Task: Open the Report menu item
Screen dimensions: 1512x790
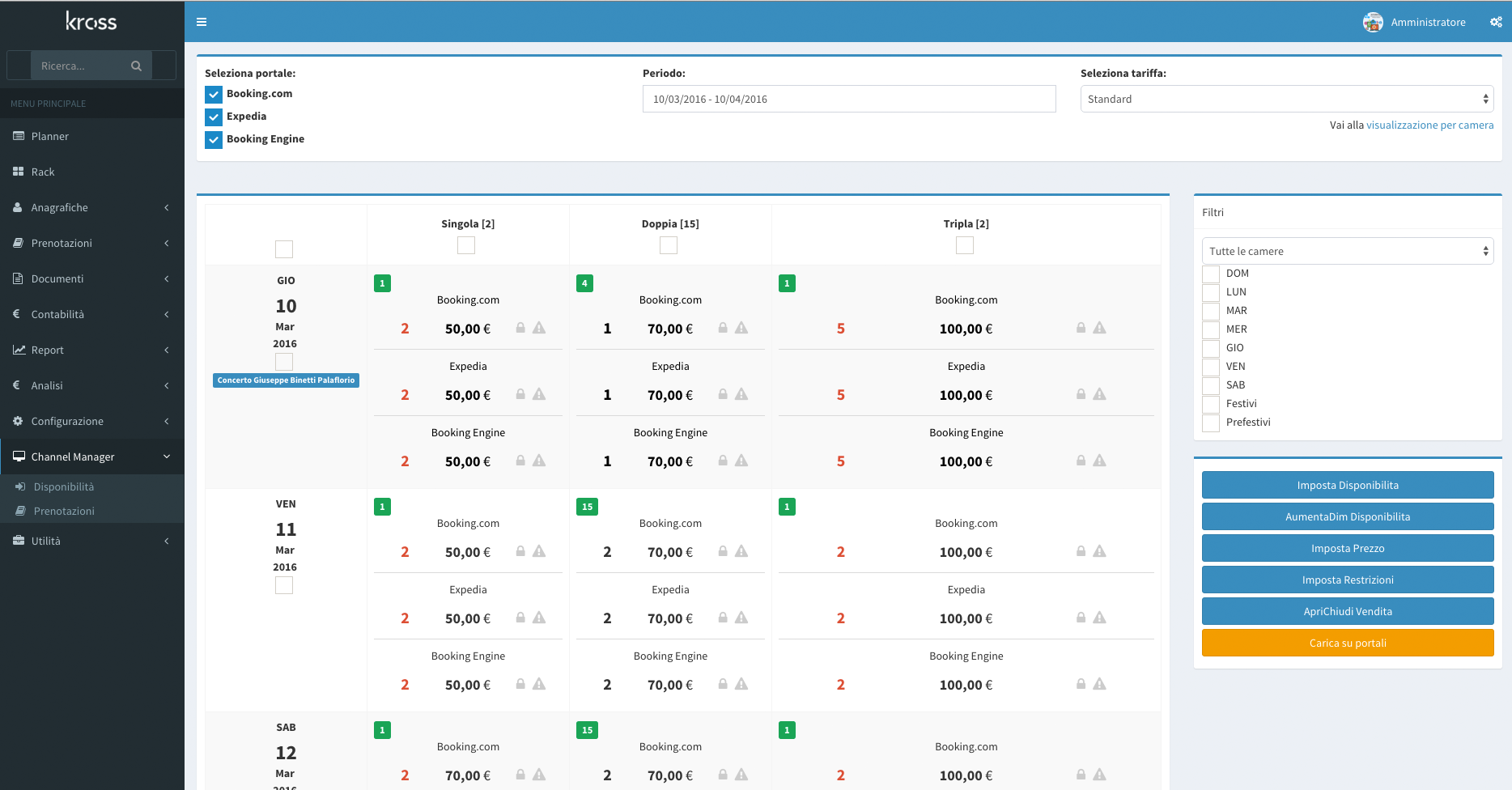Action: coord(92,350)
